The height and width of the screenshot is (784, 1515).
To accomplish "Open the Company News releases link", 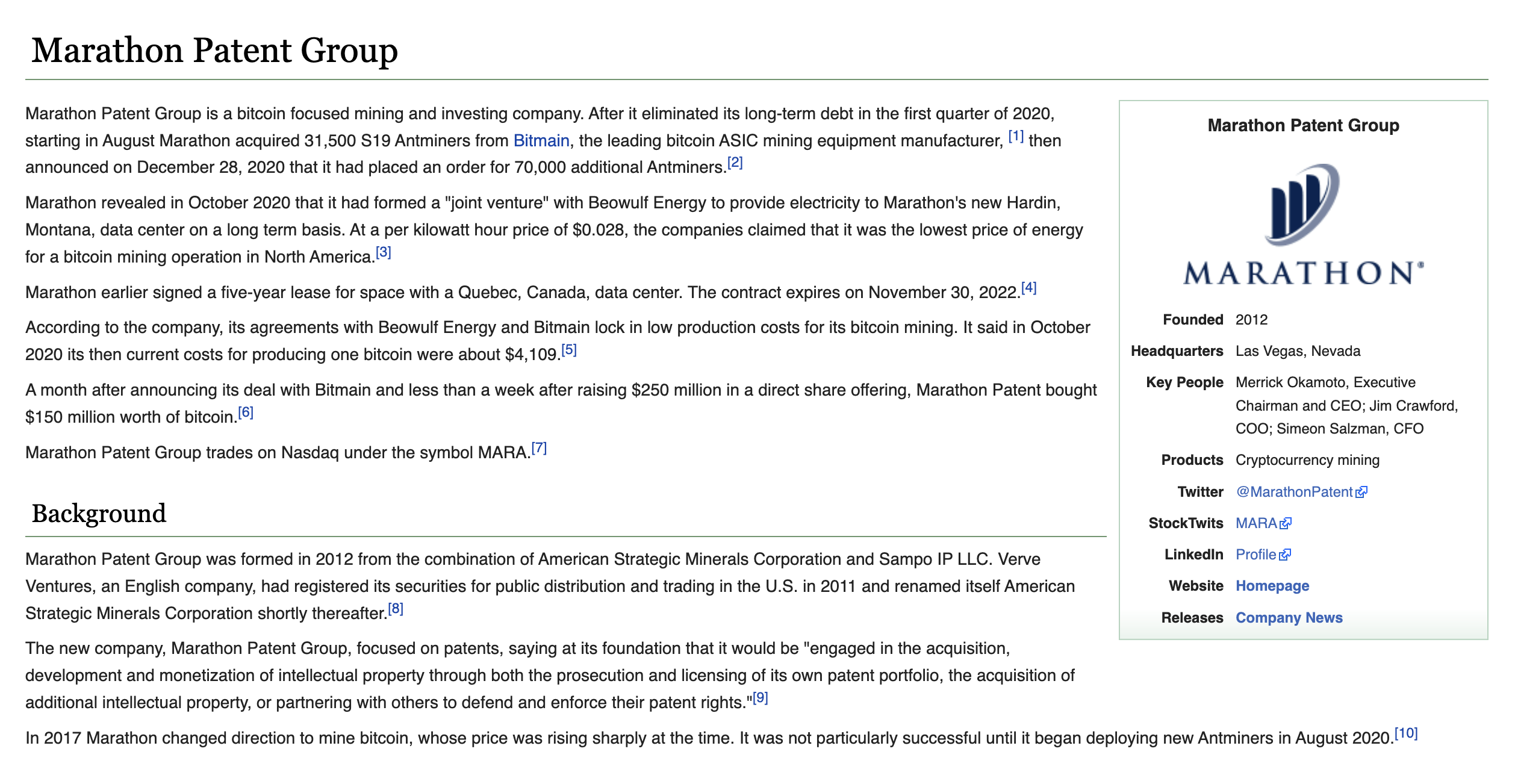I will coord(1289,618).
